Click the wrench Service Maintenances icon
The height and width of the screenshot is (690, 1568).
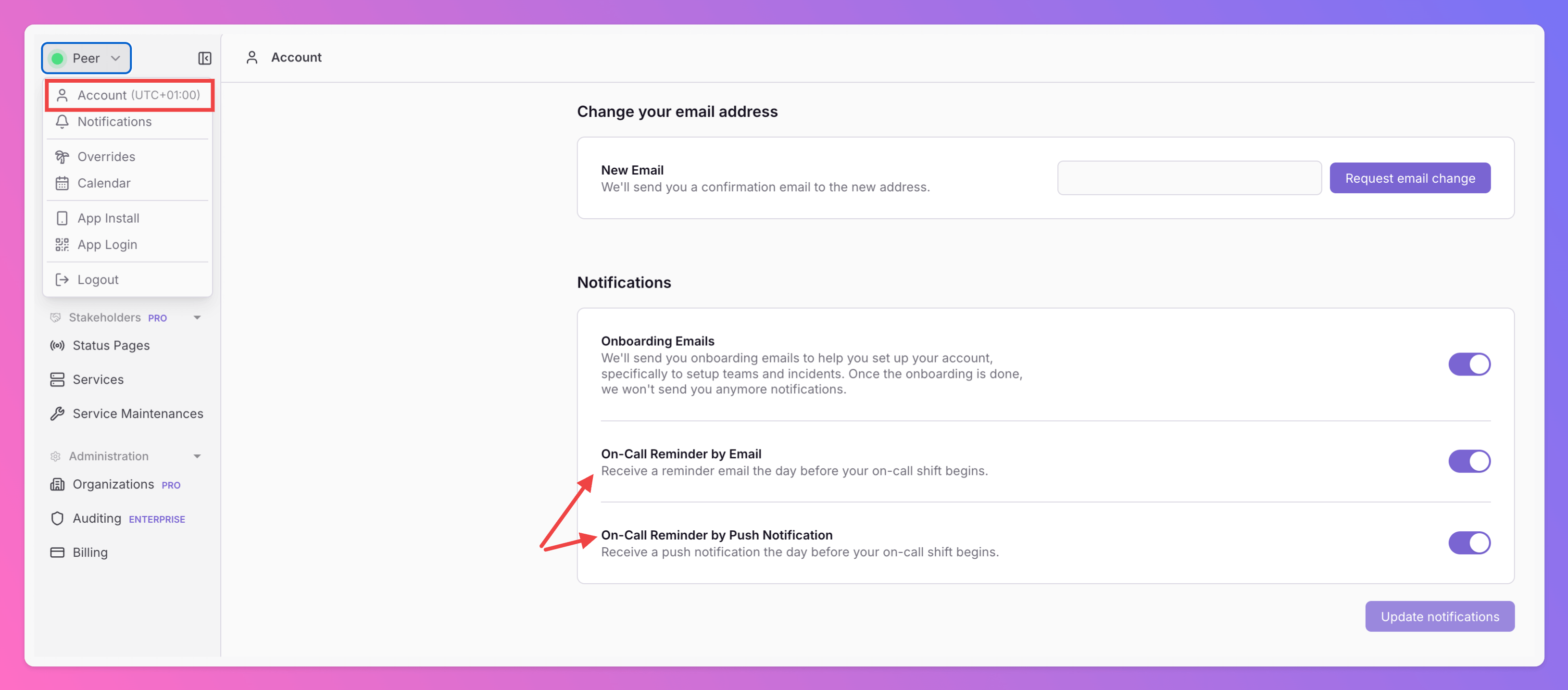coord(57,414)
